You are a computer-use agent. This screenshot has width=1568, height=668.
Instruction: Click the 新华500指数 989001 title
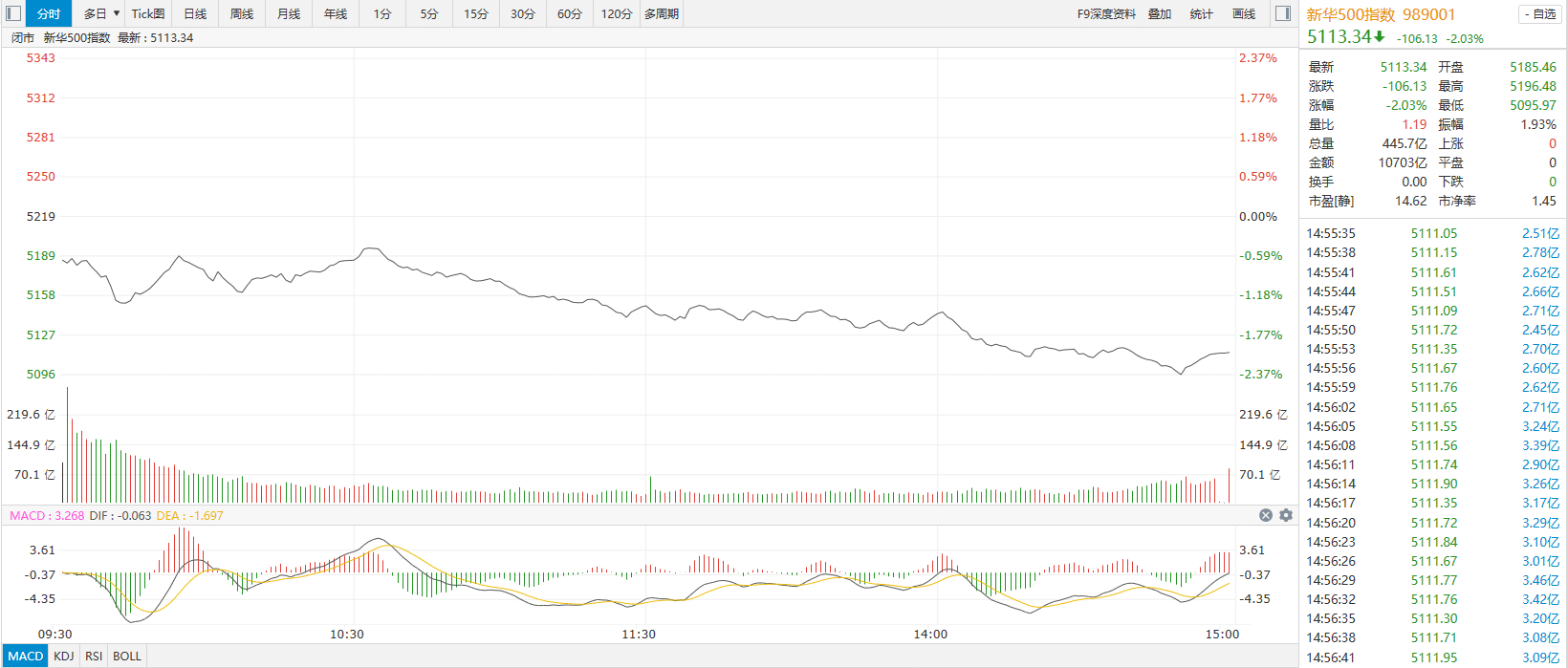point(1381,14)
